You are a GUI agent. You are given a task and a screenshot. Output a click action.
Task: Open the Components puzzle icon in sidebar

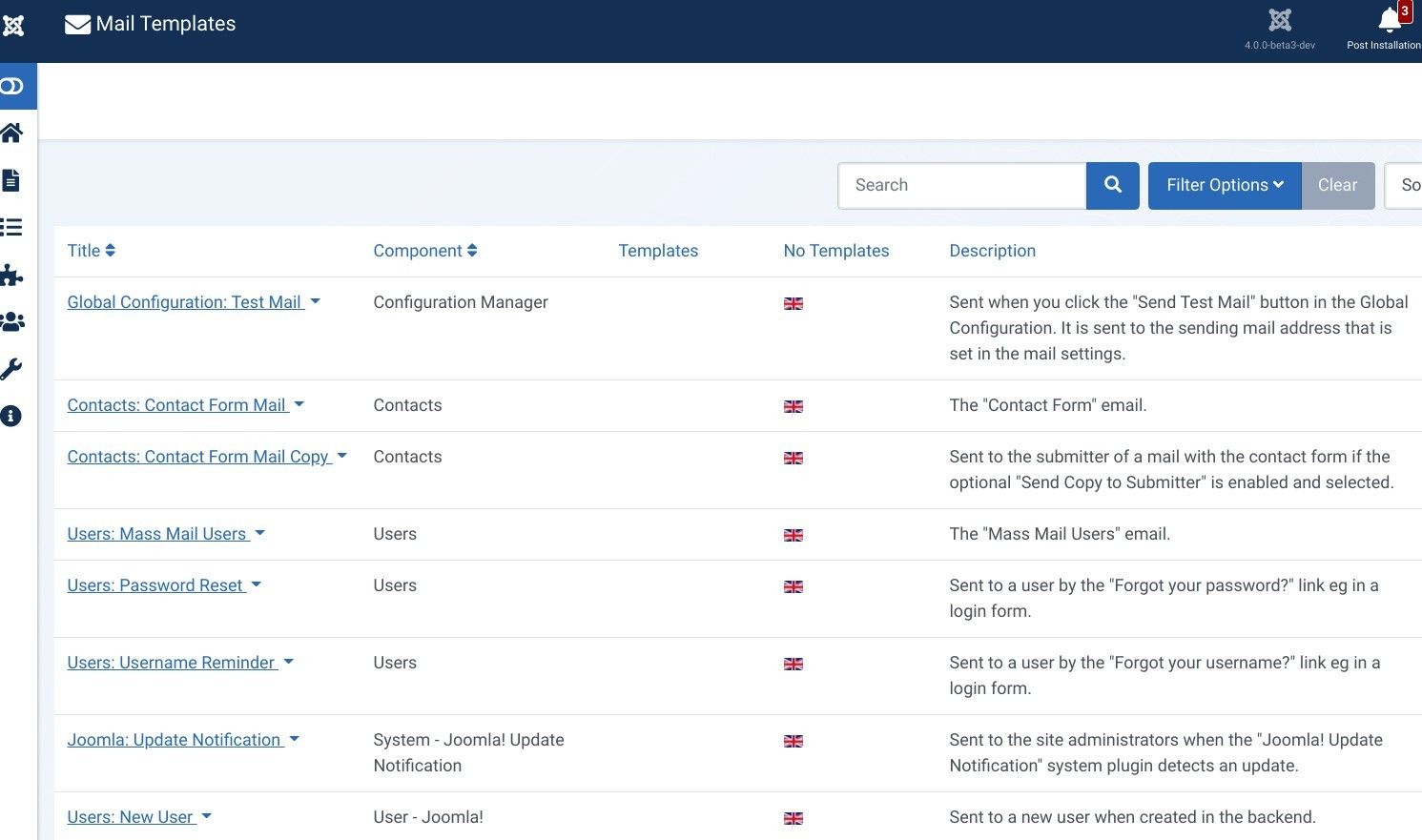click(x=11, y=276)
